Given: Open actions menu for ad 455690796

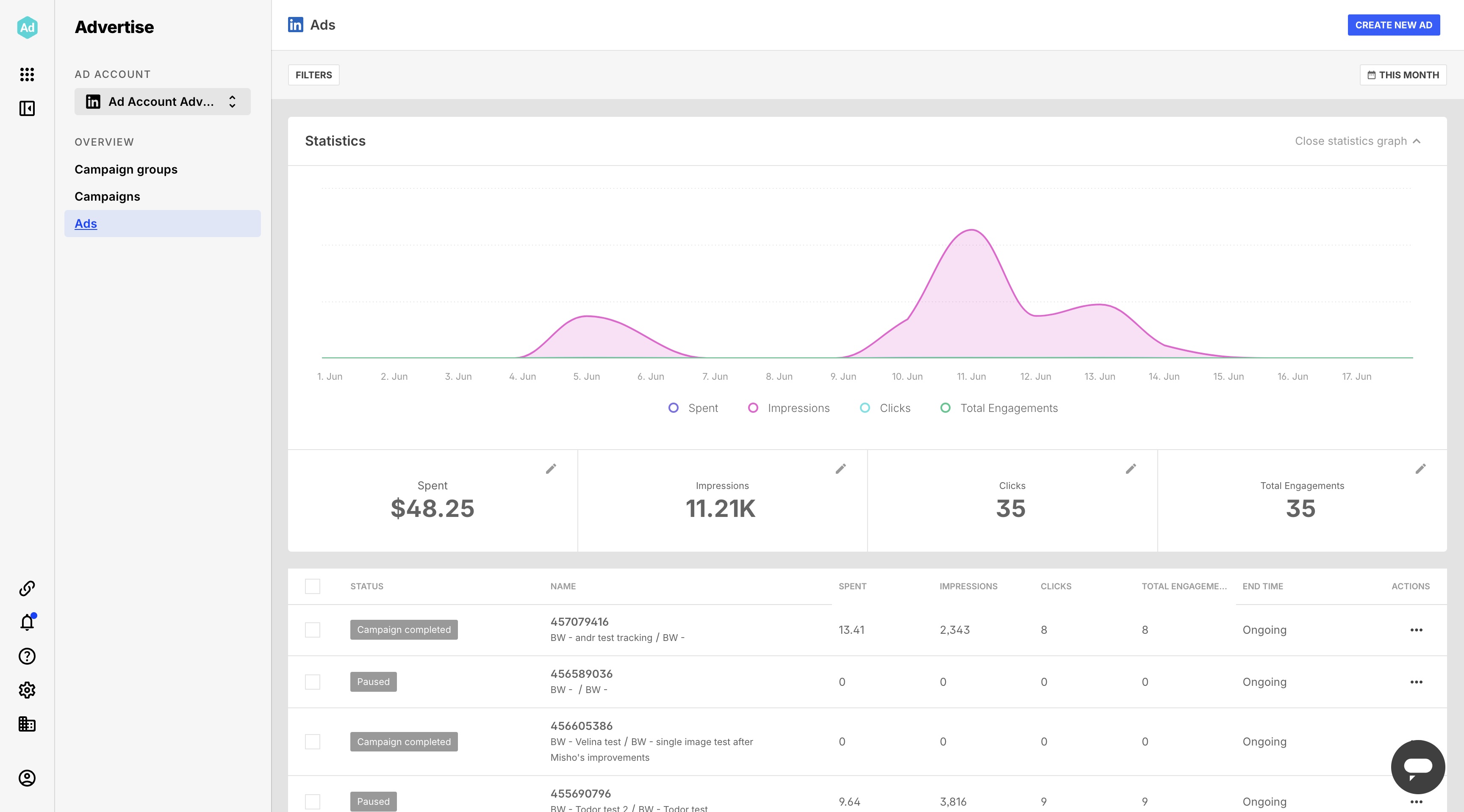Looking at the screenshot, I should tap(1416, 802).
